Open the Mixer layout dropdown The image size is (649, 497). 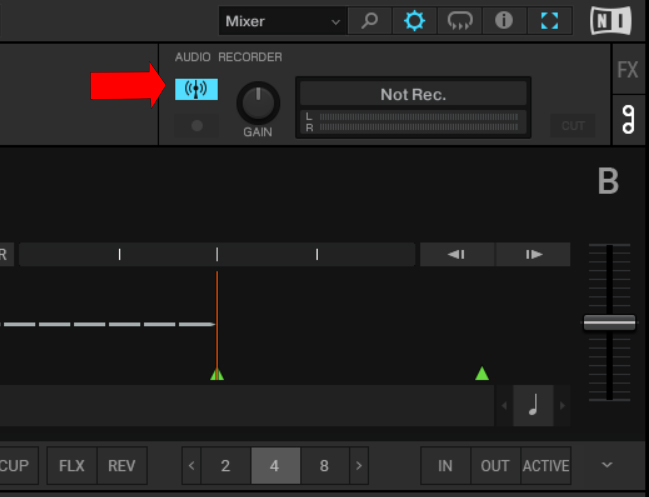tap(282, 21)
